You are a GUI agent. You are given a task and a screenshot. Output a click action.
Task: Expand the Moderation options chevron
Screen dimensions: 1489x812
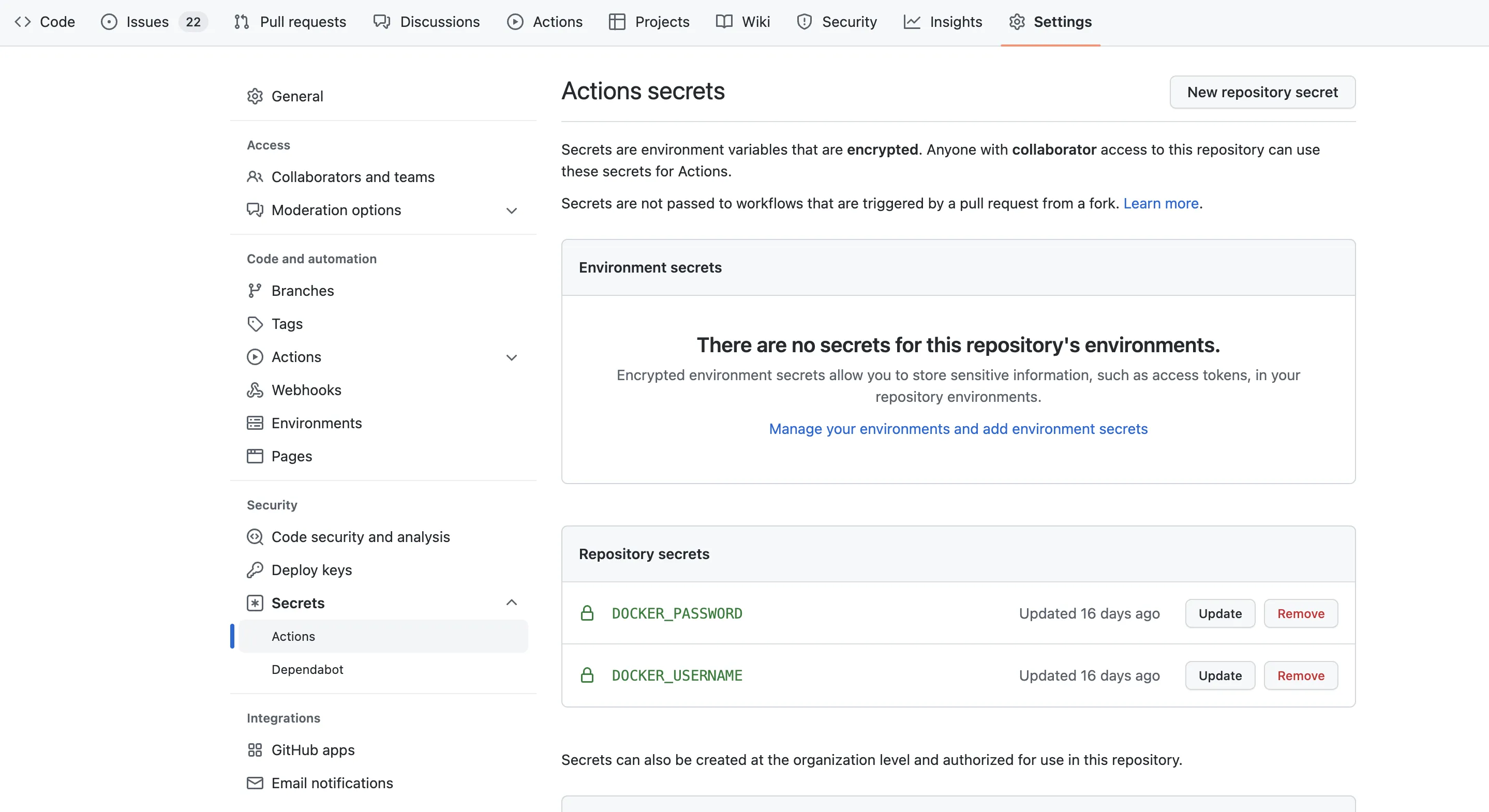pos(511,210)
